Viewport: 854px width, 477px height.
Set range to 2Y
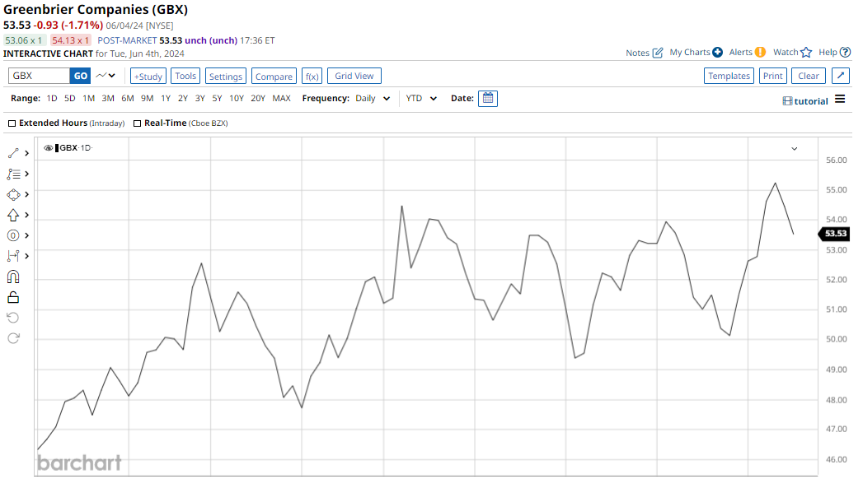click(x=183, y=99)
